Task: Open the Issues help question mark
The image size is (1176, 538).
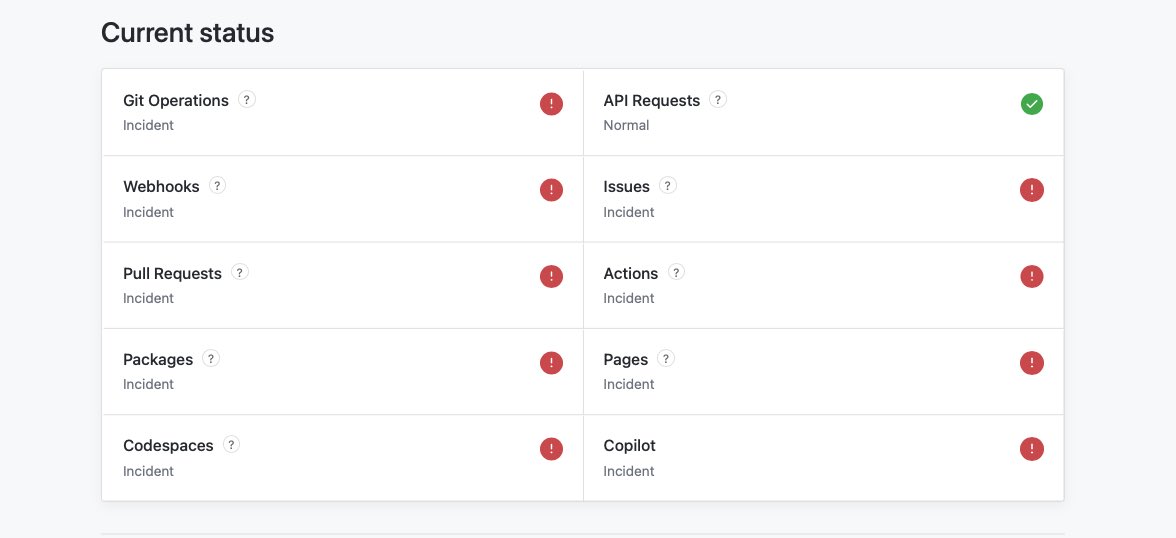Action: click(x=668, y=185)
